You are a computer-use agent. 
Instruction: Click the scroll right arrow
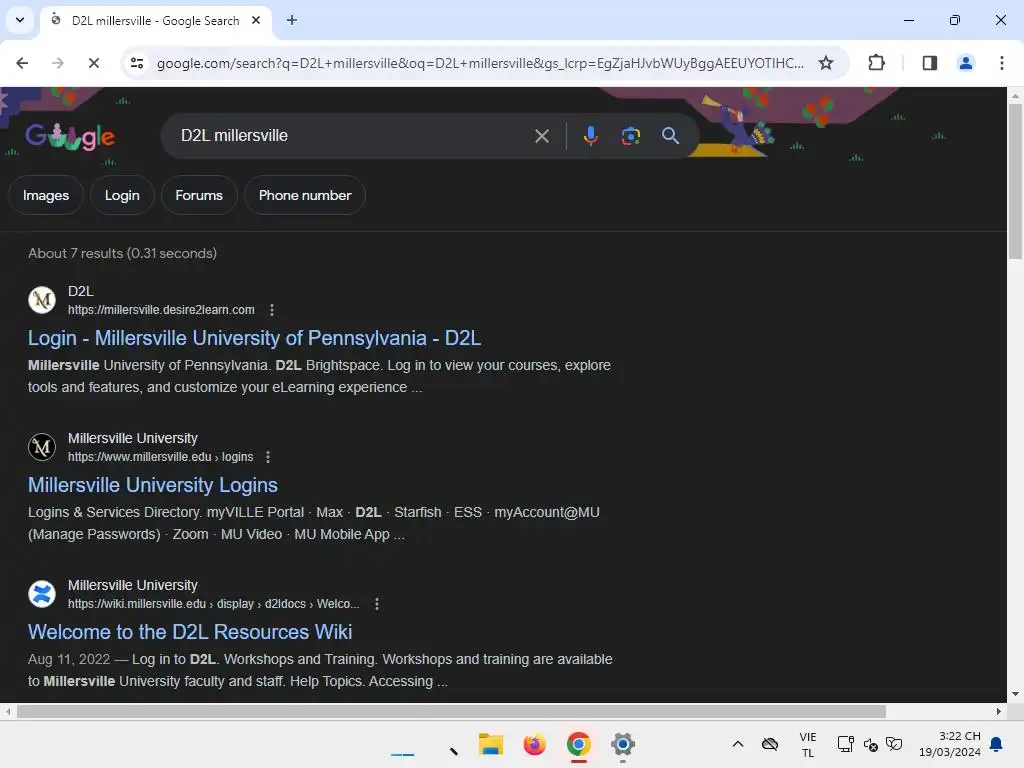click(x=999, y=711)
